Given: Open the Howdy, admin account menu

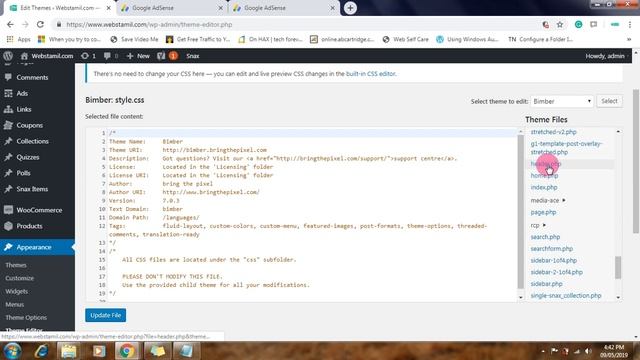Looking at the screenshot, I should point(605,56).
